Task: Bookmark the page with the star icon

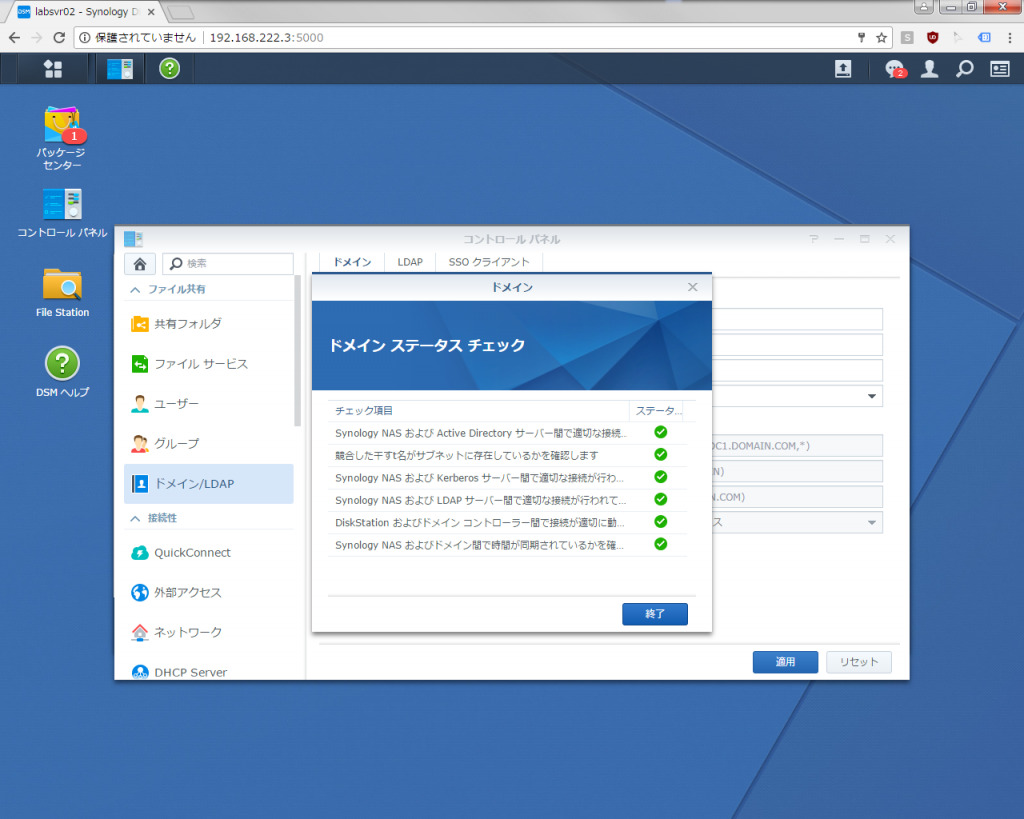Action: (882, 38)
